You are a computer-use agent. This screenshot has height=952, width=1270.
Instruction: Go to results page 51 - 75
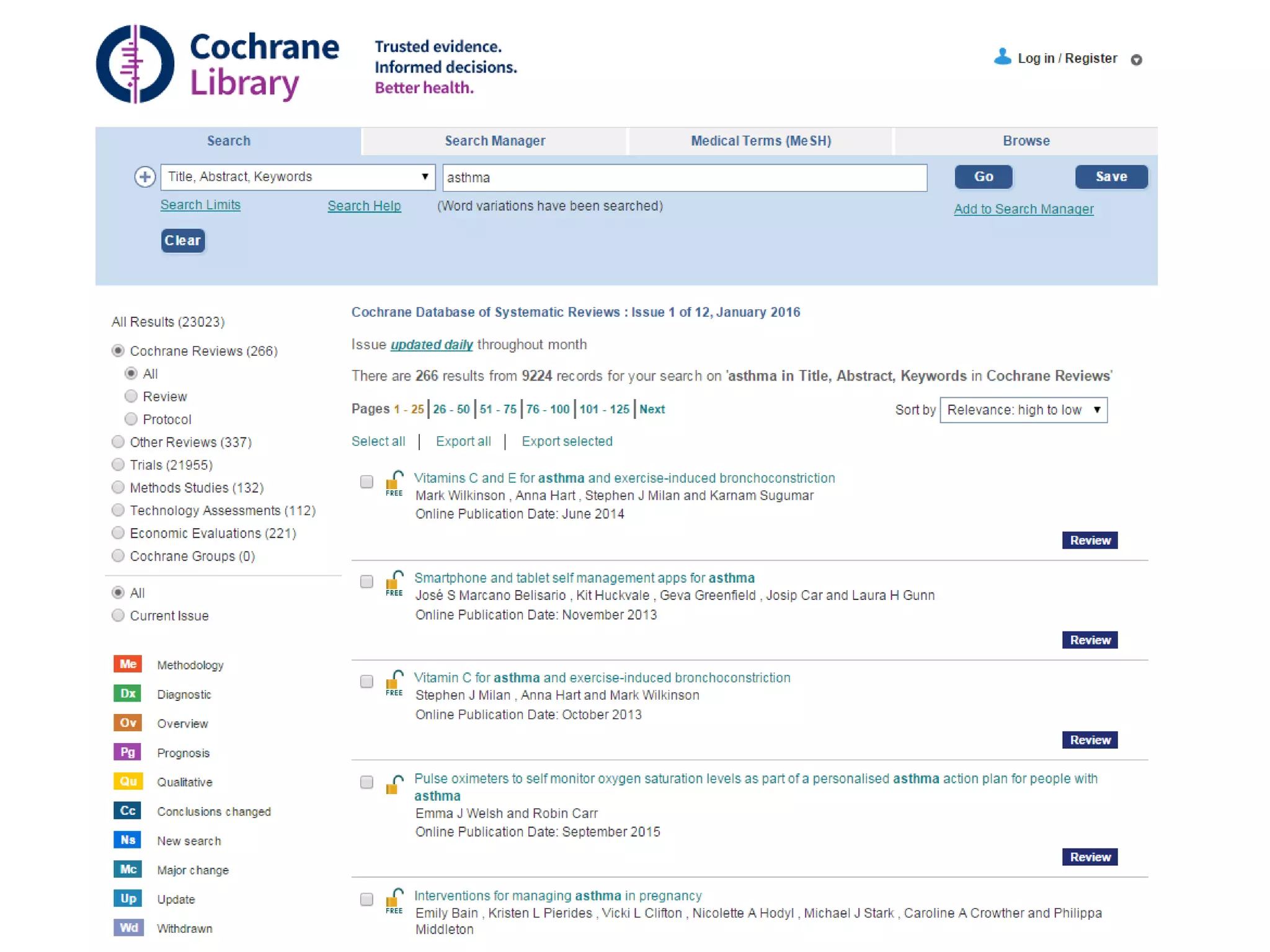(498, 409)
